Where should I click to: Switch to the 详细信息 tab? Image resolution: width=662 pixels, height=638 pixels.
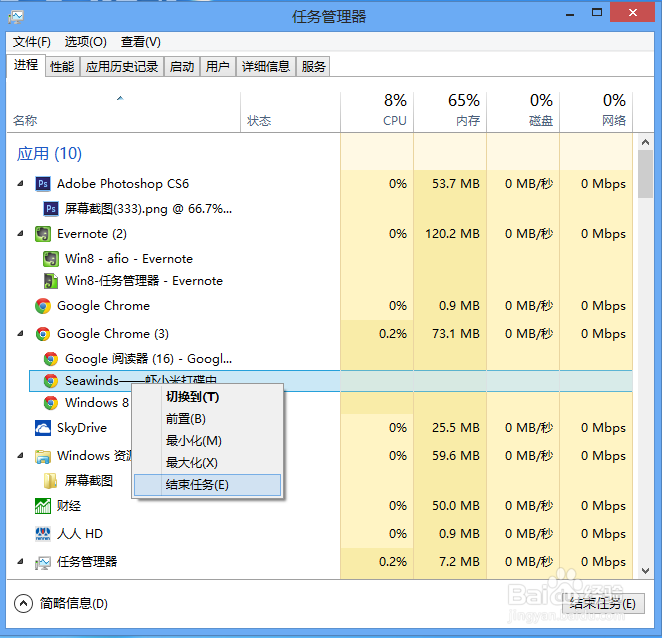click(x=266, y=66)
